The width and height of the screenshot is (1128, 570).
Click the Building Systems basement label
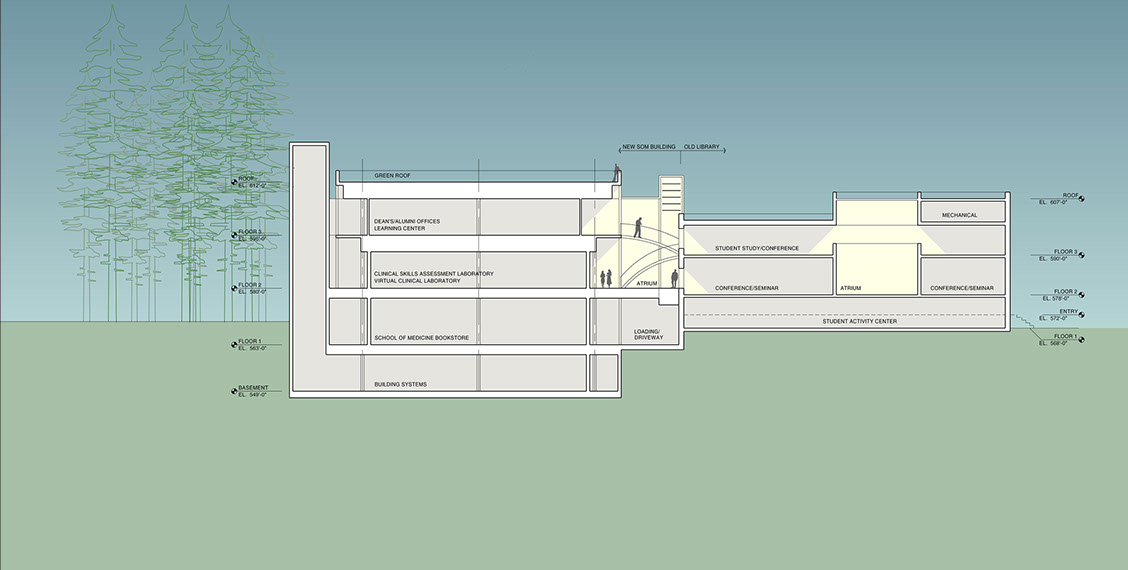[x=400, y=384]
